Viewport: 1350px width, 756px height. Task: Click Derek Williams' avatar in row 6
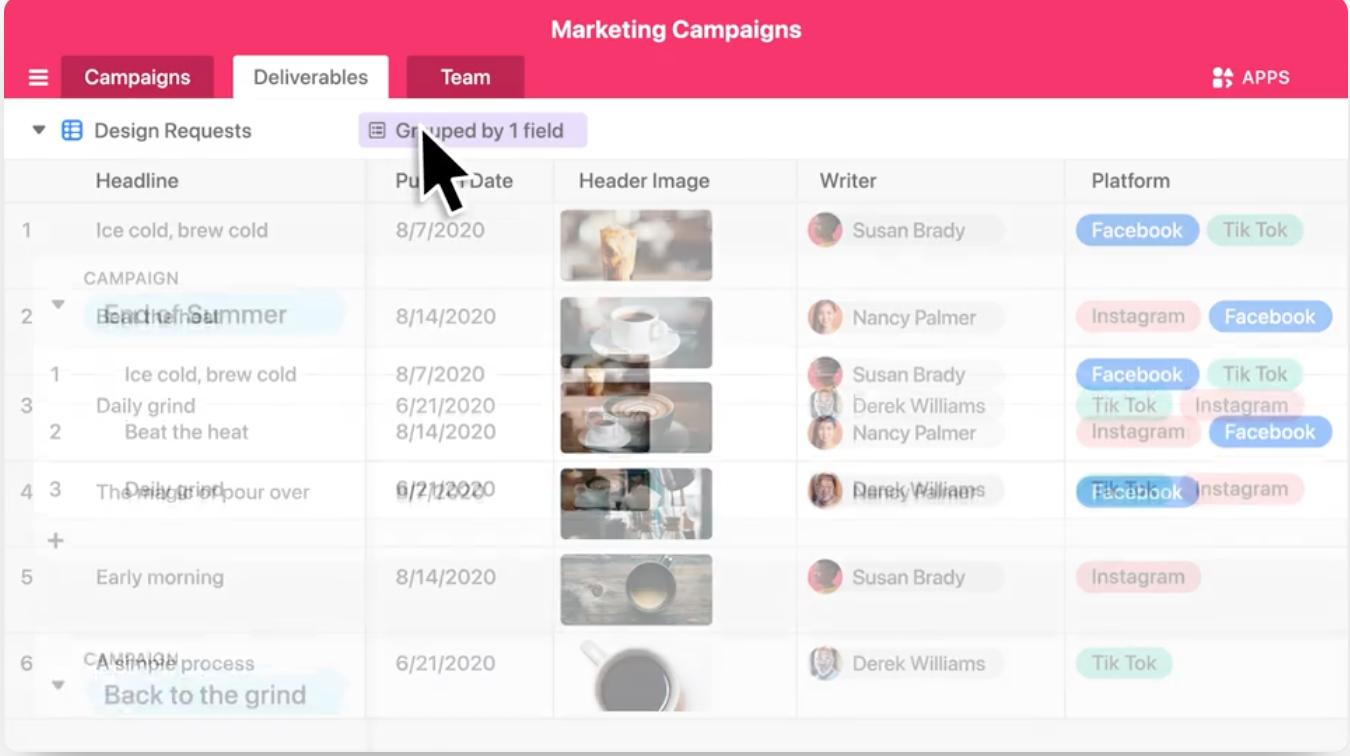(825, 663)
